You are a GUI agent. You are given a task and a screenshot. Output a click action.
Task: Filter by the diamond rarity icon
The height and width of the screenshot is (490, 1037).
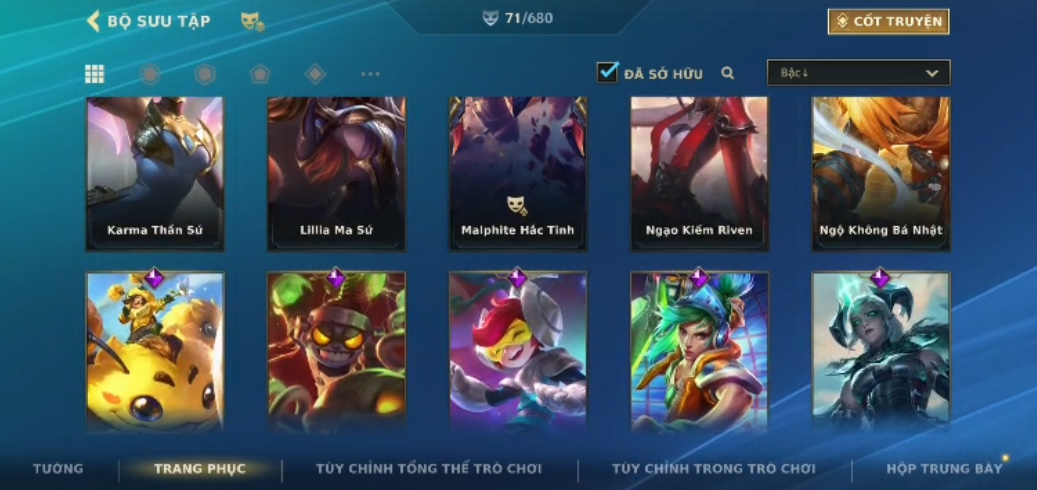coord(315,74)
